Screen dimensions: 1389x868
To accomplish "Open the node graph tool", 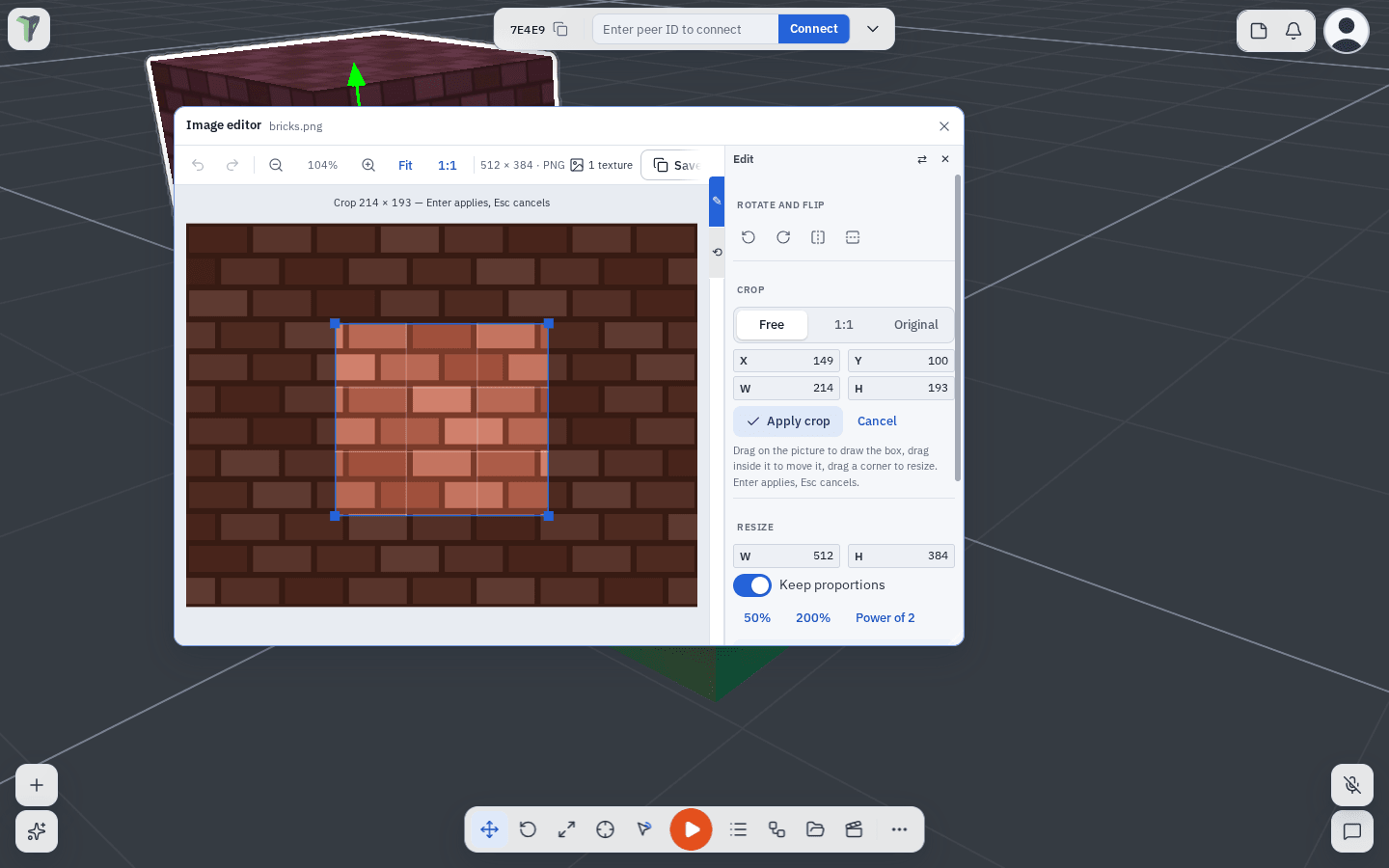I will 777,829.
